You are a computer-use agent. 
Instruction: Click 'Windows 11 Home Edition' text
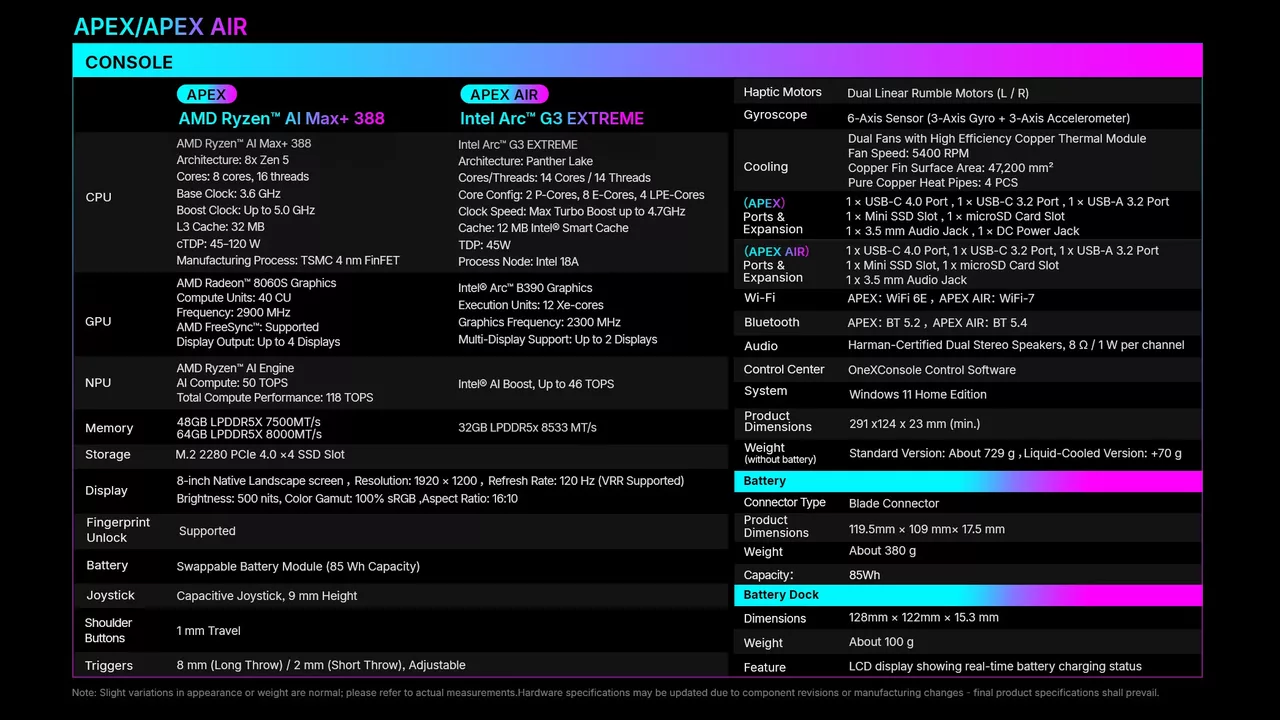(918, 394)
